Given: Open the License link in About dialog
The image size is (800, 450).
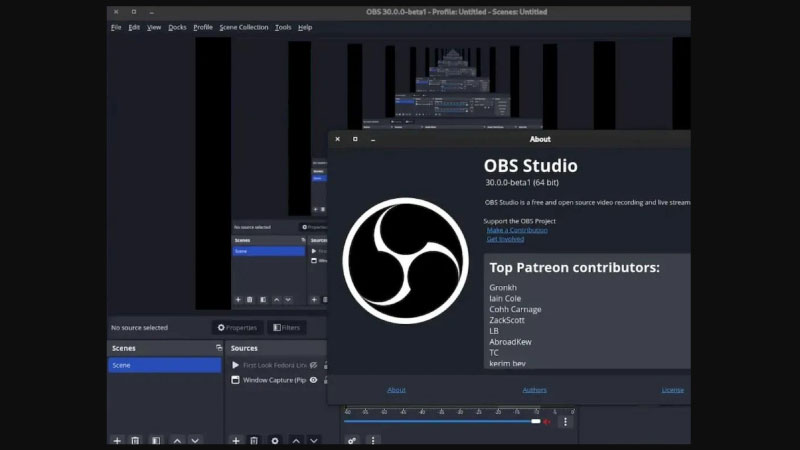Looking at the screenshot, I should [x=672, y=390].
